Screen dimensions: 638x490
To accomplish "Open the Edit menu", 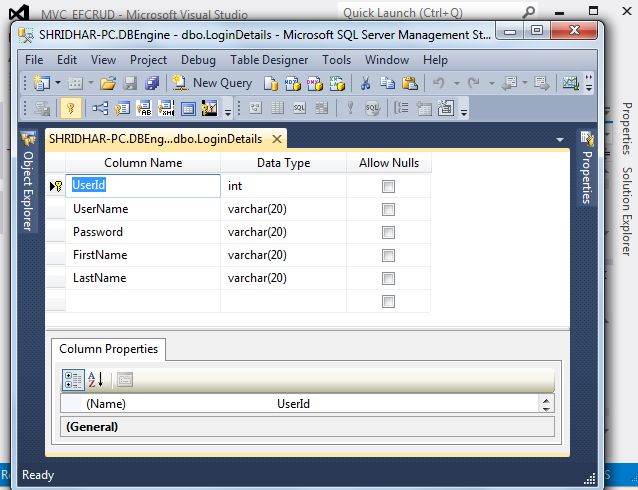I will [x=67, y=60].
